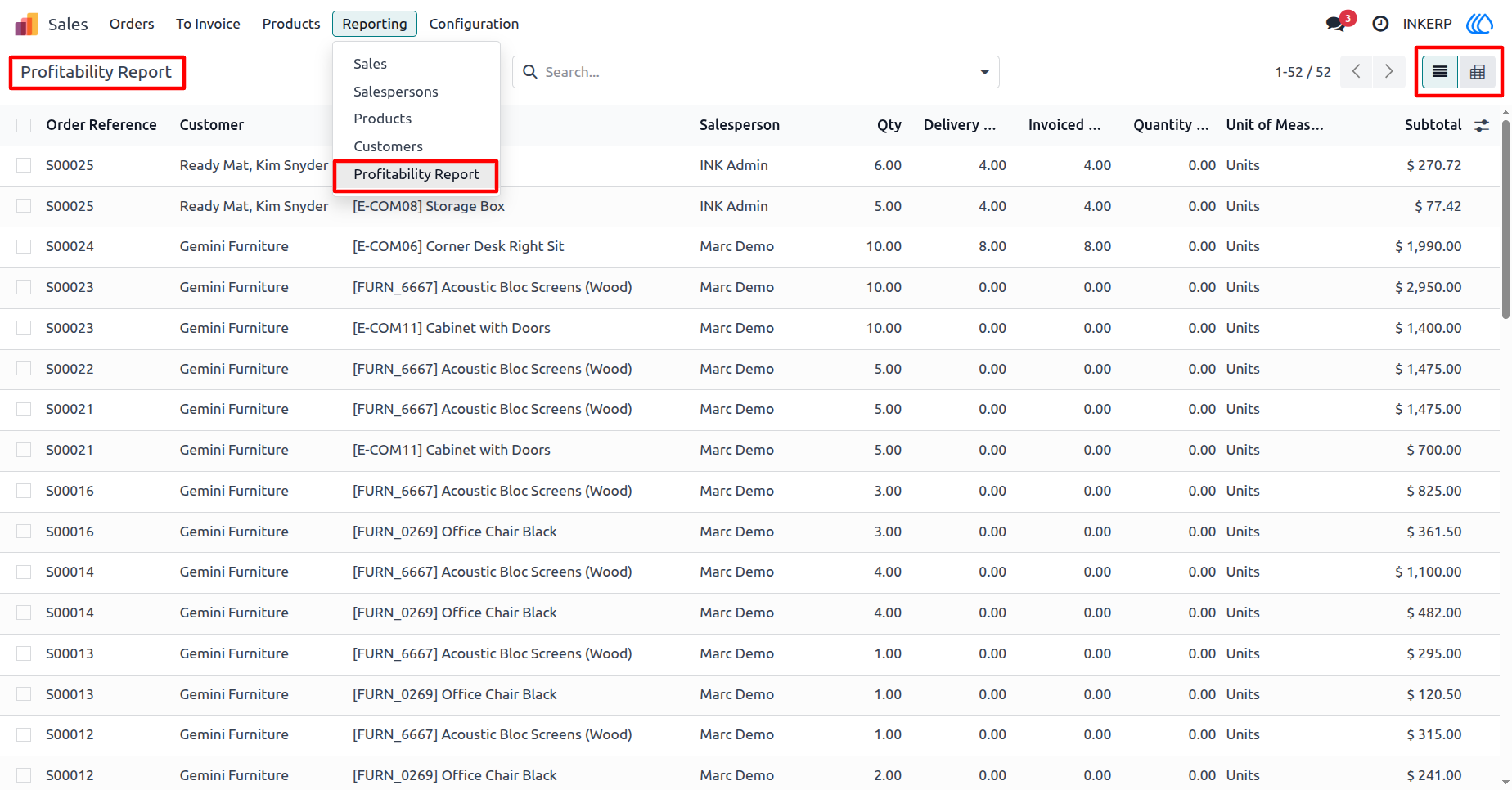Switch to list view
The height and width of the screenshot is (790, 1512).
(x=1440, y=72)
